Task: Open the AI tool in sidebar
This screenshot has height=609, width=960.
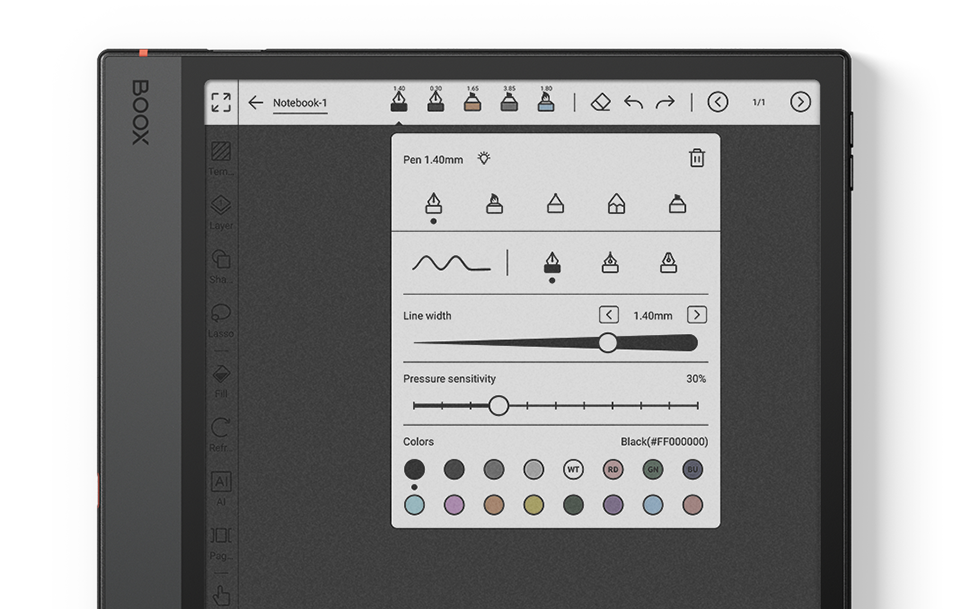Action: pos(221,488)
